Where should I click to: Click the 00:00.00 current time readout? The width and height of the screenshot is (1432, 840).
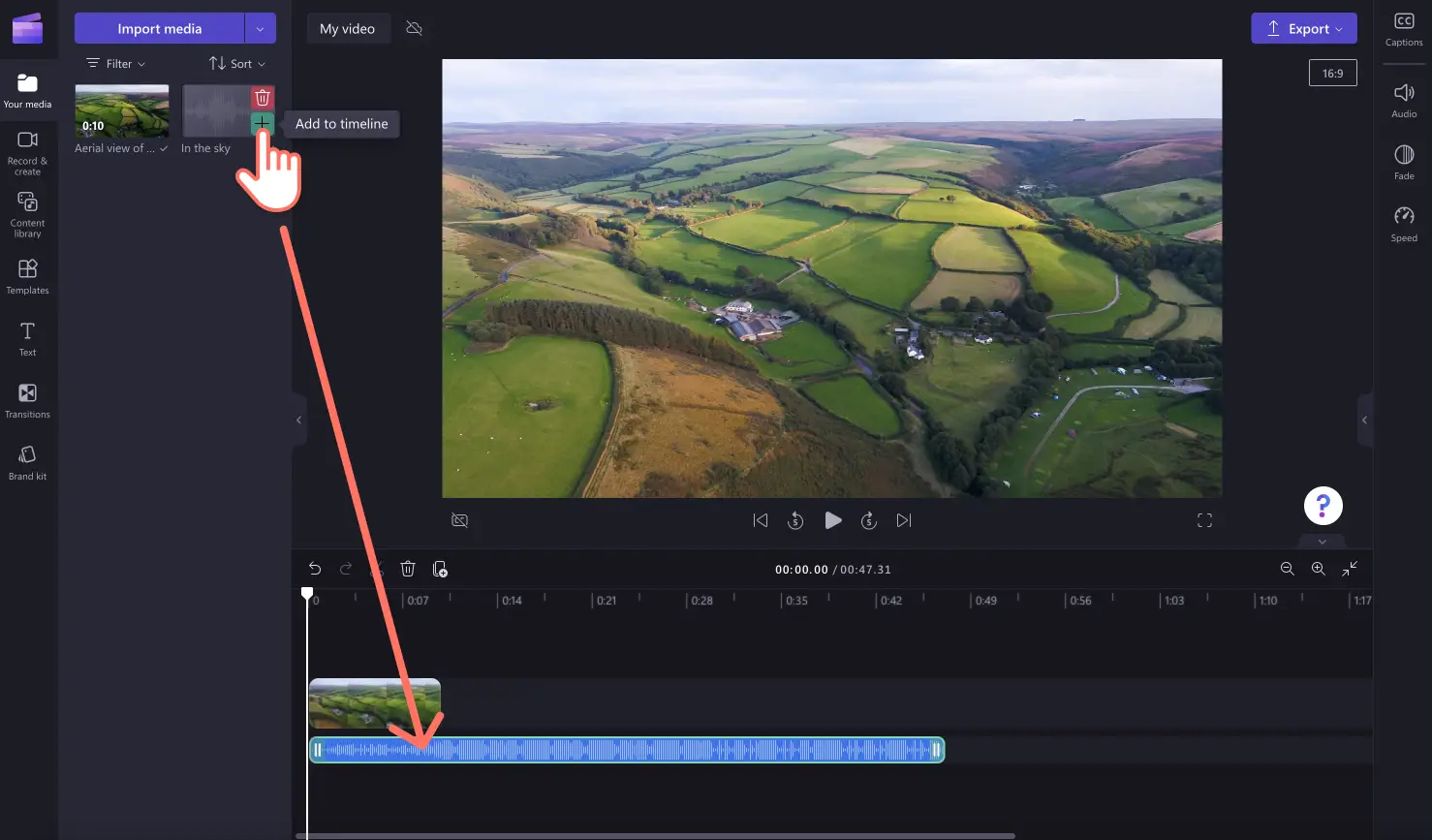[801, 570]
